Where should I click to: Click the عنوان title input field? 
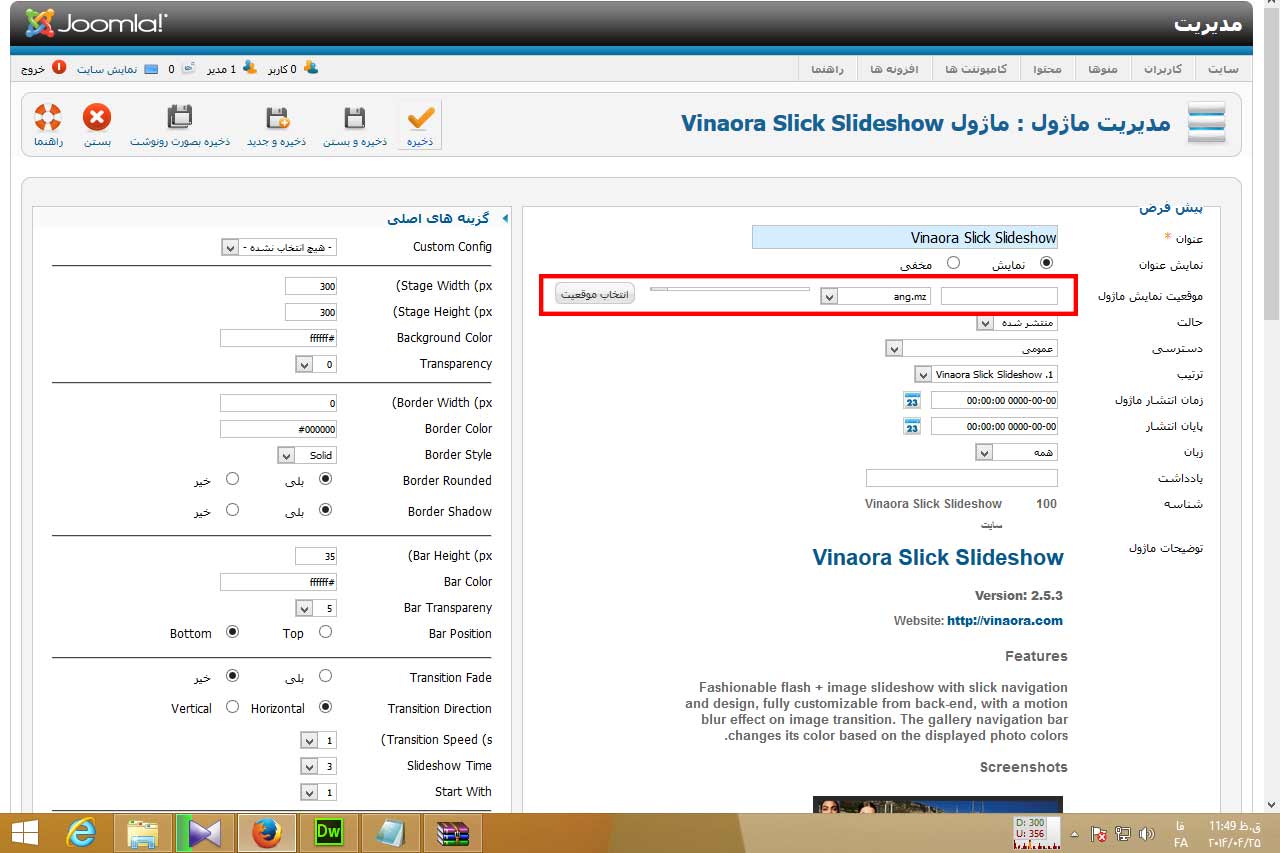point(905,237)
